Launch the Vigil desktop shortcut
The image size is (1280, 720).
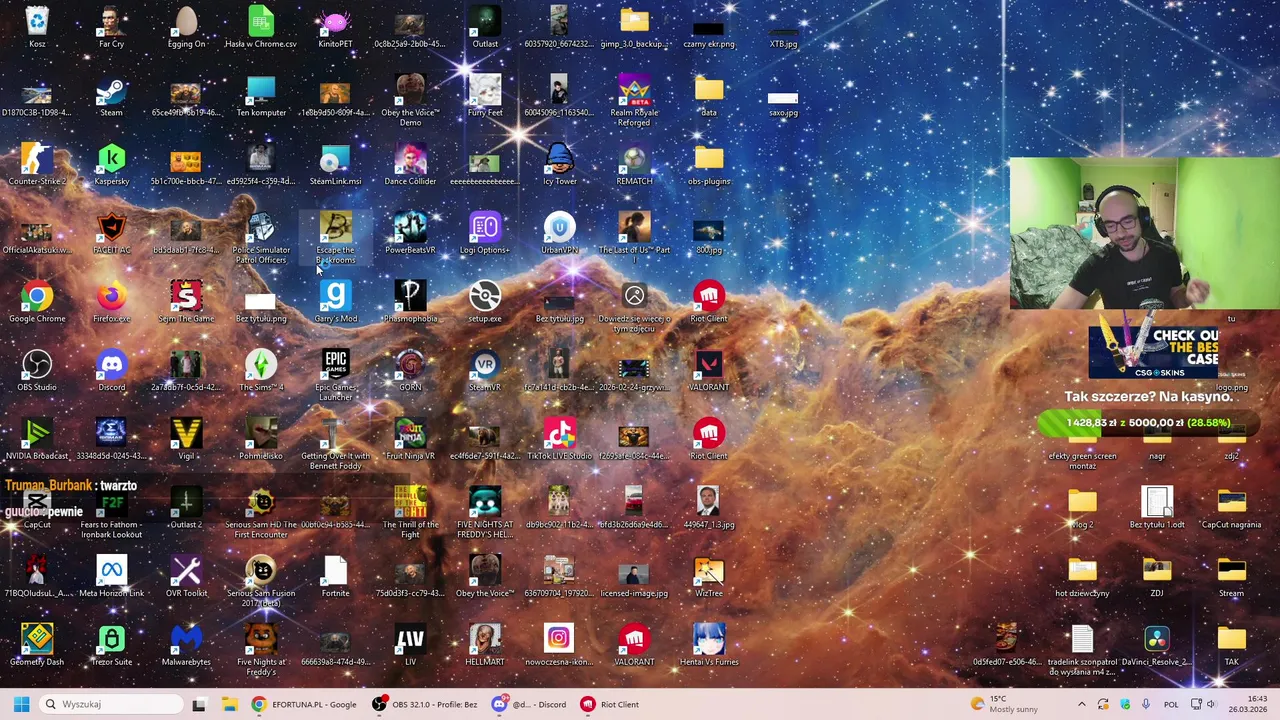[186, 440]
